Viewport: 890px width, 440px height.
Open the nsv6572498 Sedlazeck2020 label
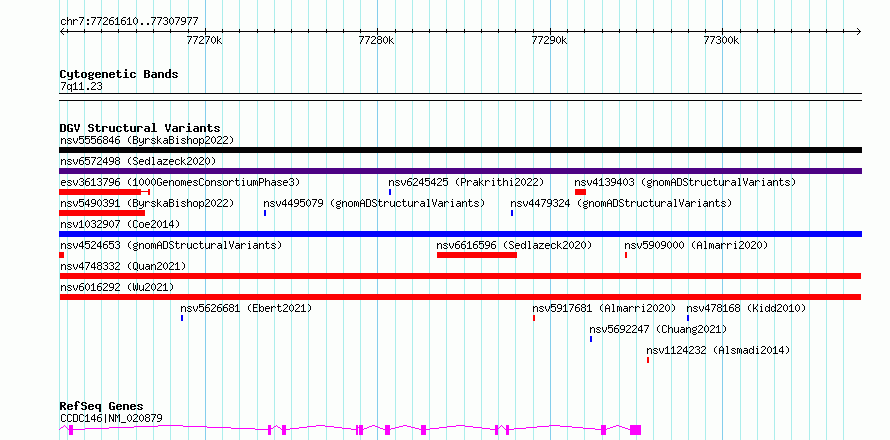[138, 161]
